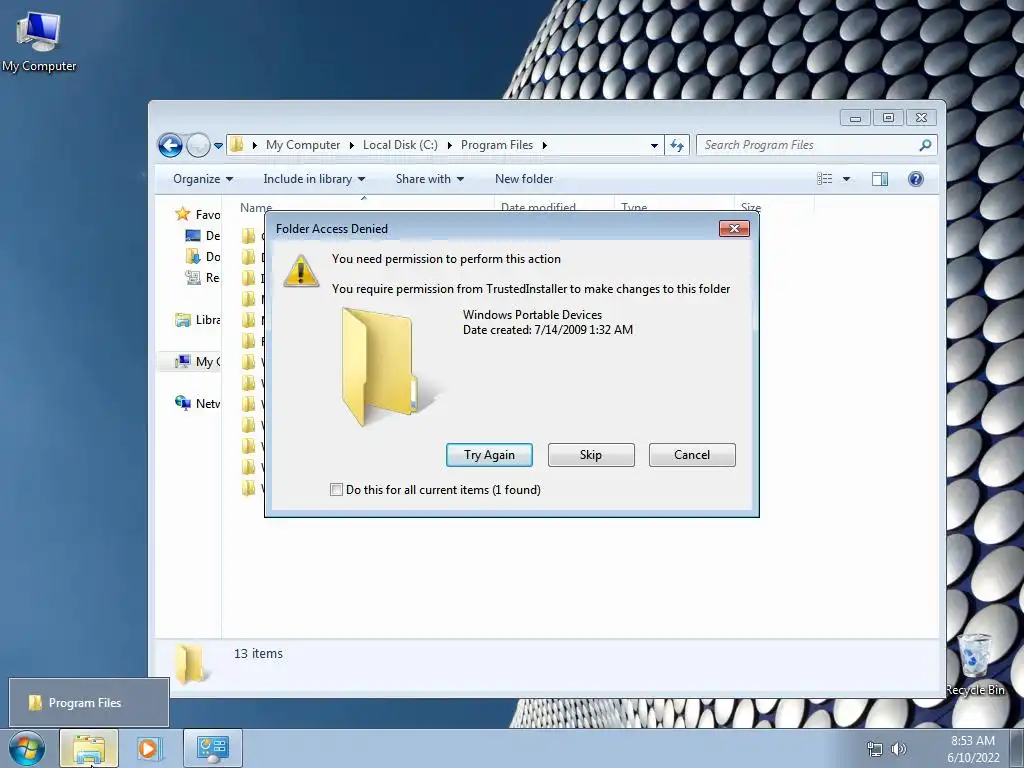This screenshot has width=1024, height=768.
Task: Open the Share with menu
Action: click(x=430, y=179)
